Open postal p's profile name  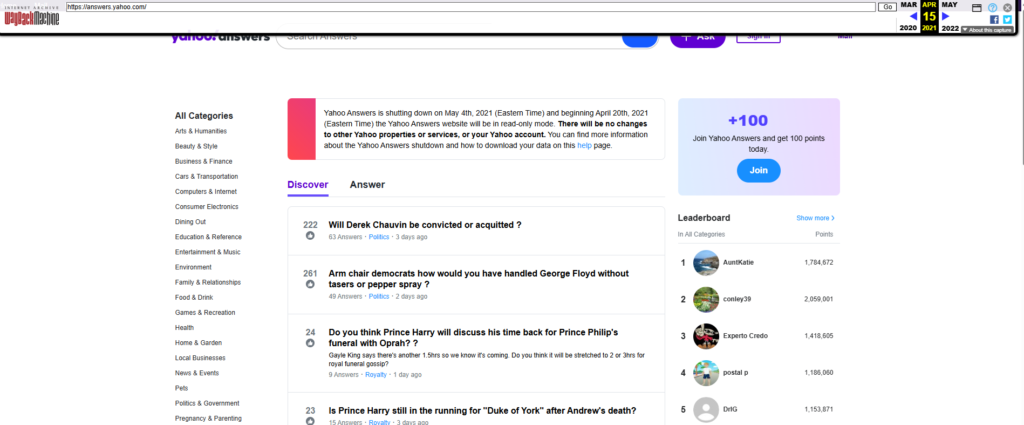point(735,372)
